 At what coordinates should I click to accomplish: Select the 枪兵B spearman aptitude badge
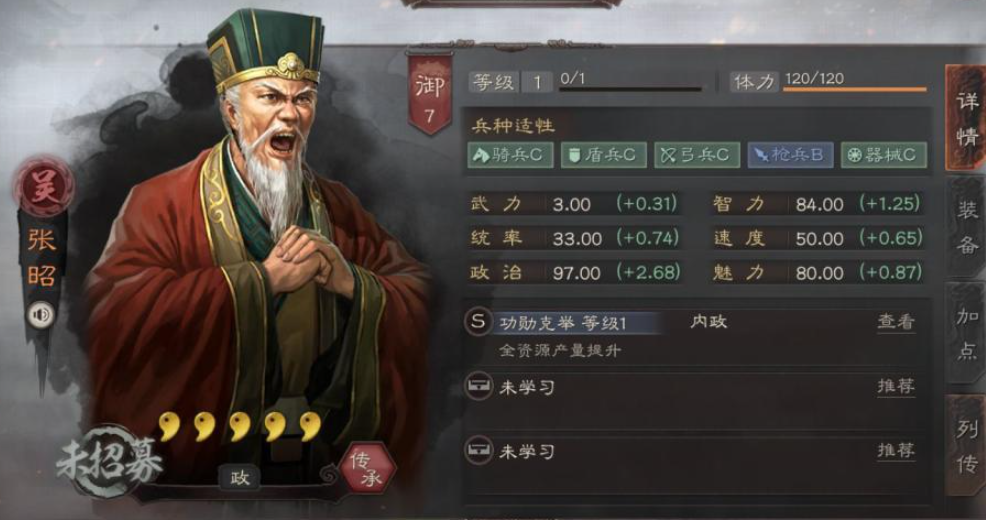point(790,155)
